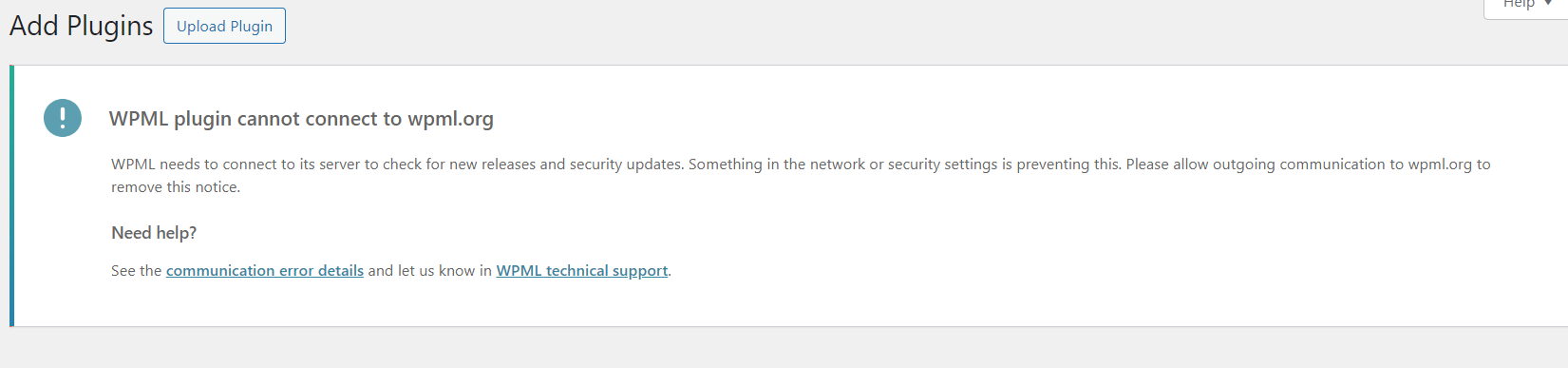Image resolution: width=1568 pixels, height=368 pixels.
Task: Click the 'Need help?' subheading
Action: [x=154, y=233]
